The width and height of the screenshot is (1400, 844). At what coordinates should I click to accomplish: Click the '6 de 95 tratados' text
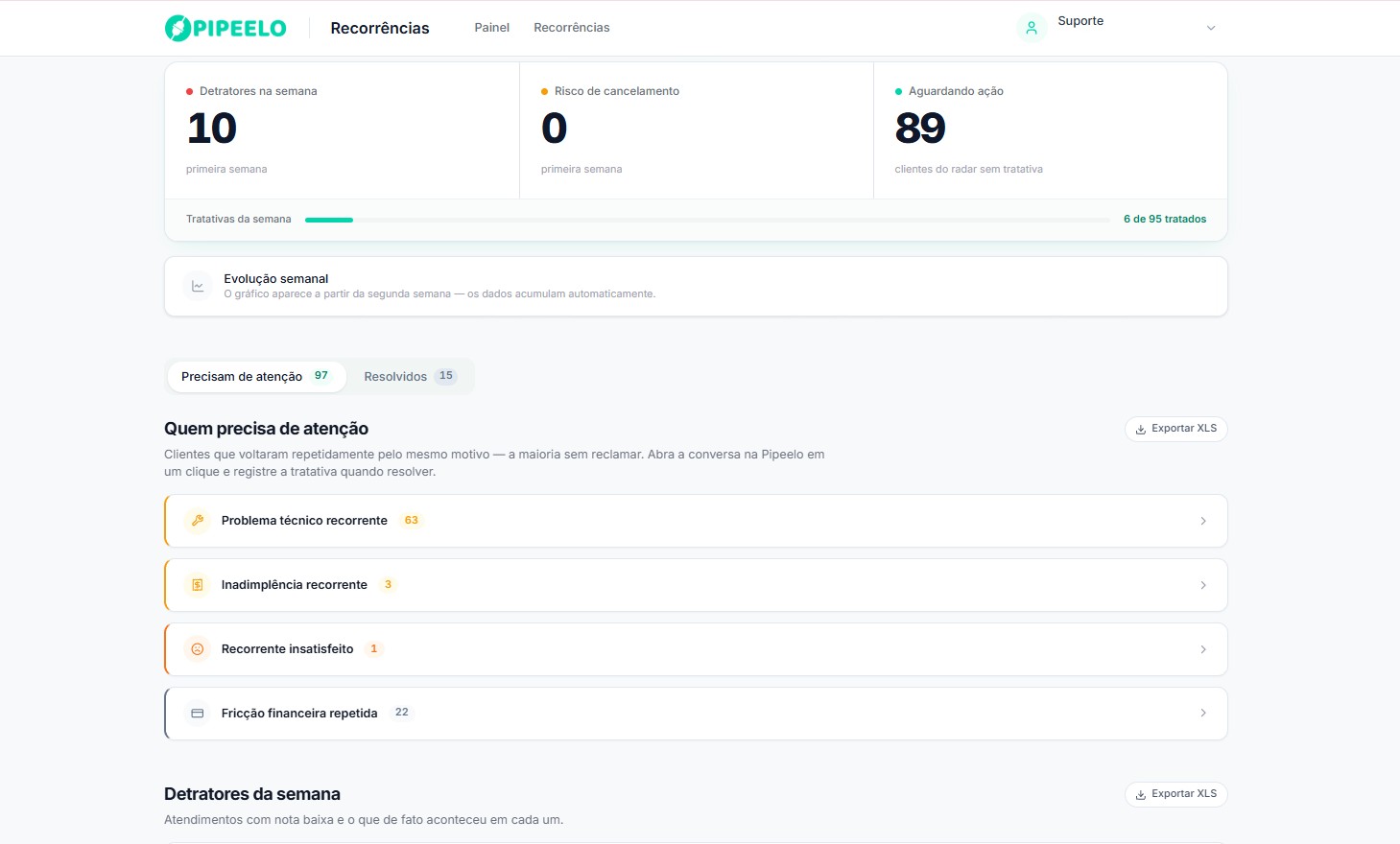click(1165, 219)
